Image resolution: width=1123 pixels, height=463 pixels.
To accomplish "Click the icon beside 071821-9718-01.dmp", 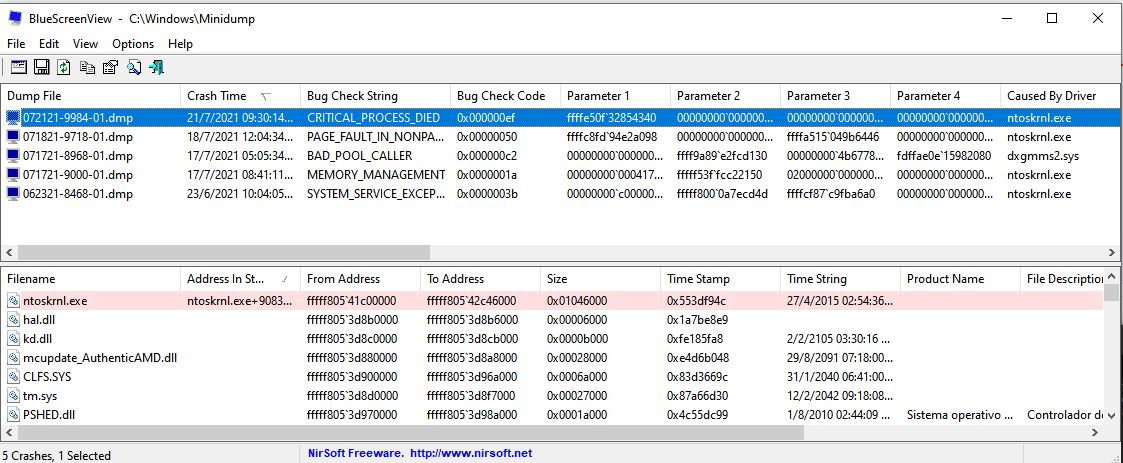I will (14, 137).
